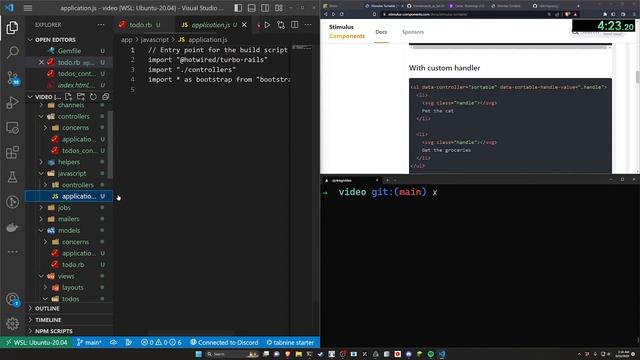Open the Explorer view in activity bar

(12, 27)
